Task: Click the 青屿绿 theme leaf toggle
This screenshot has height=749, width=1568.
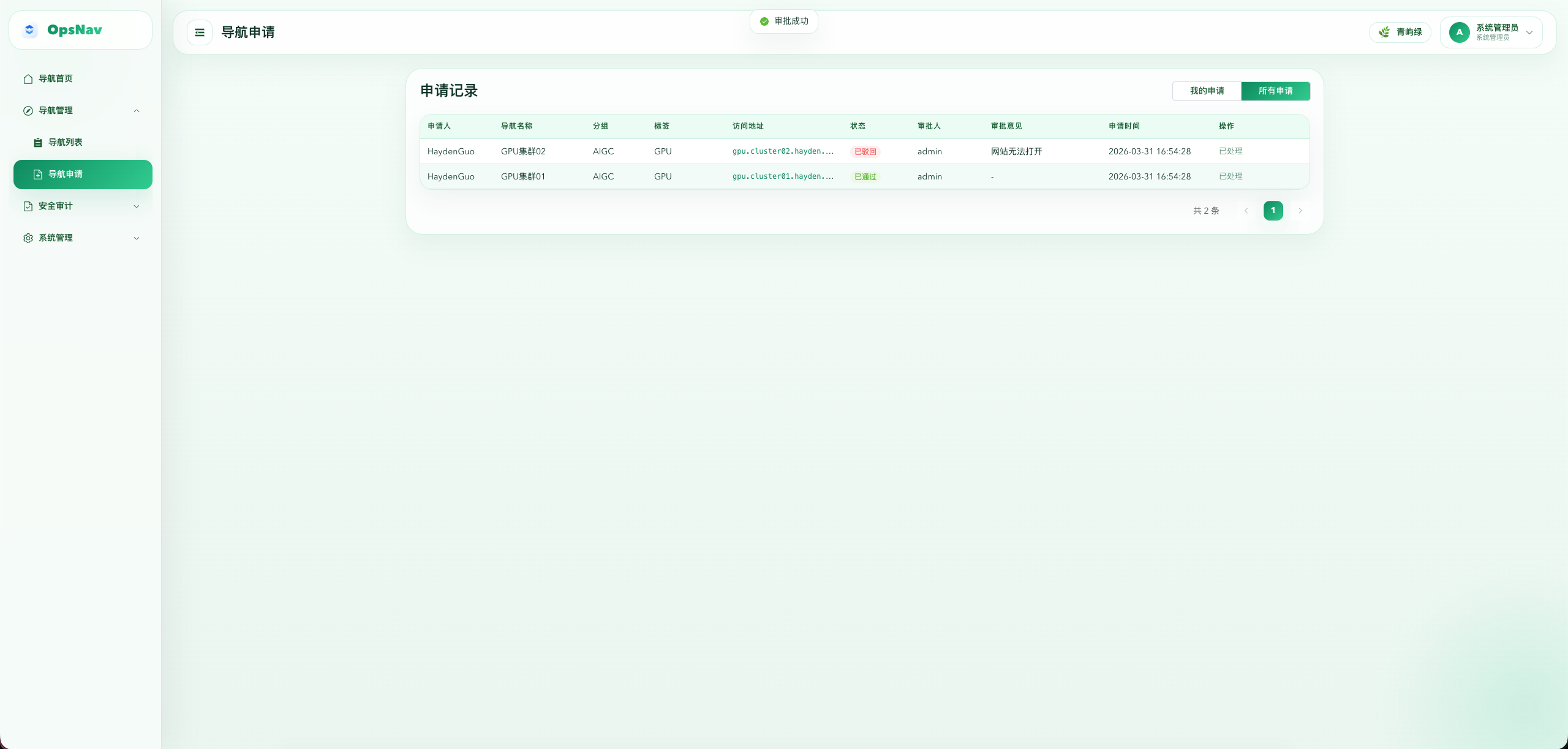Action: tap(1400, 32)
